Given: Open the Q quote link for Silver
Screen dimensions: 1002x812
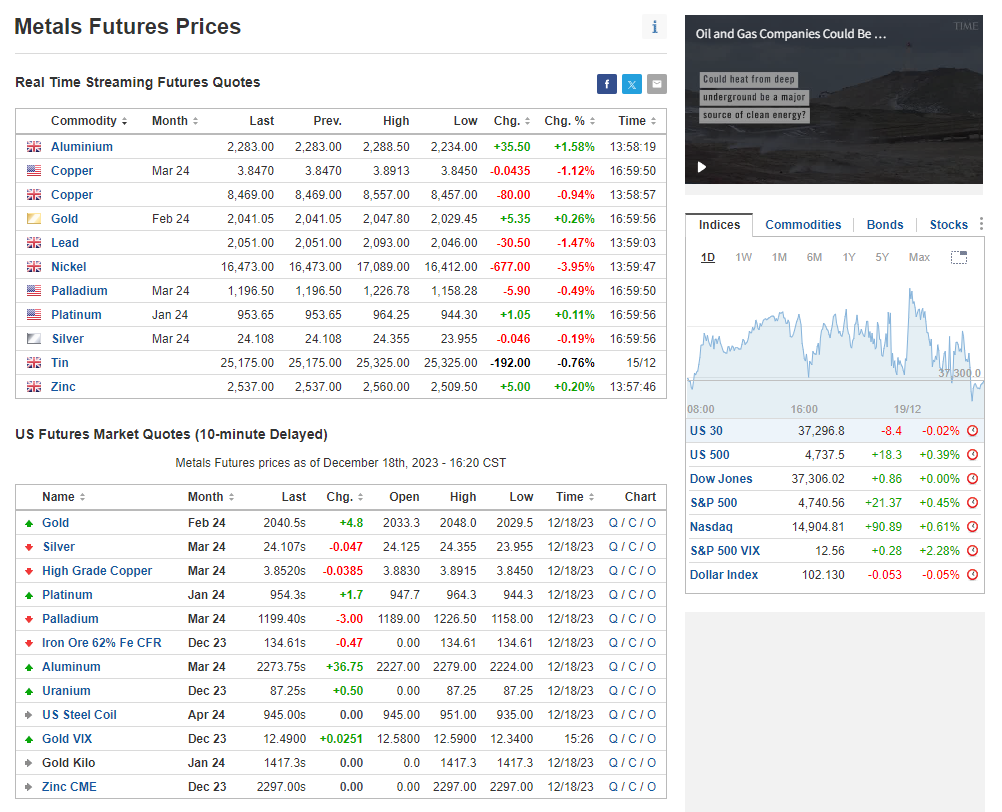Looking at the screenshot, I should tap(613, 547).
